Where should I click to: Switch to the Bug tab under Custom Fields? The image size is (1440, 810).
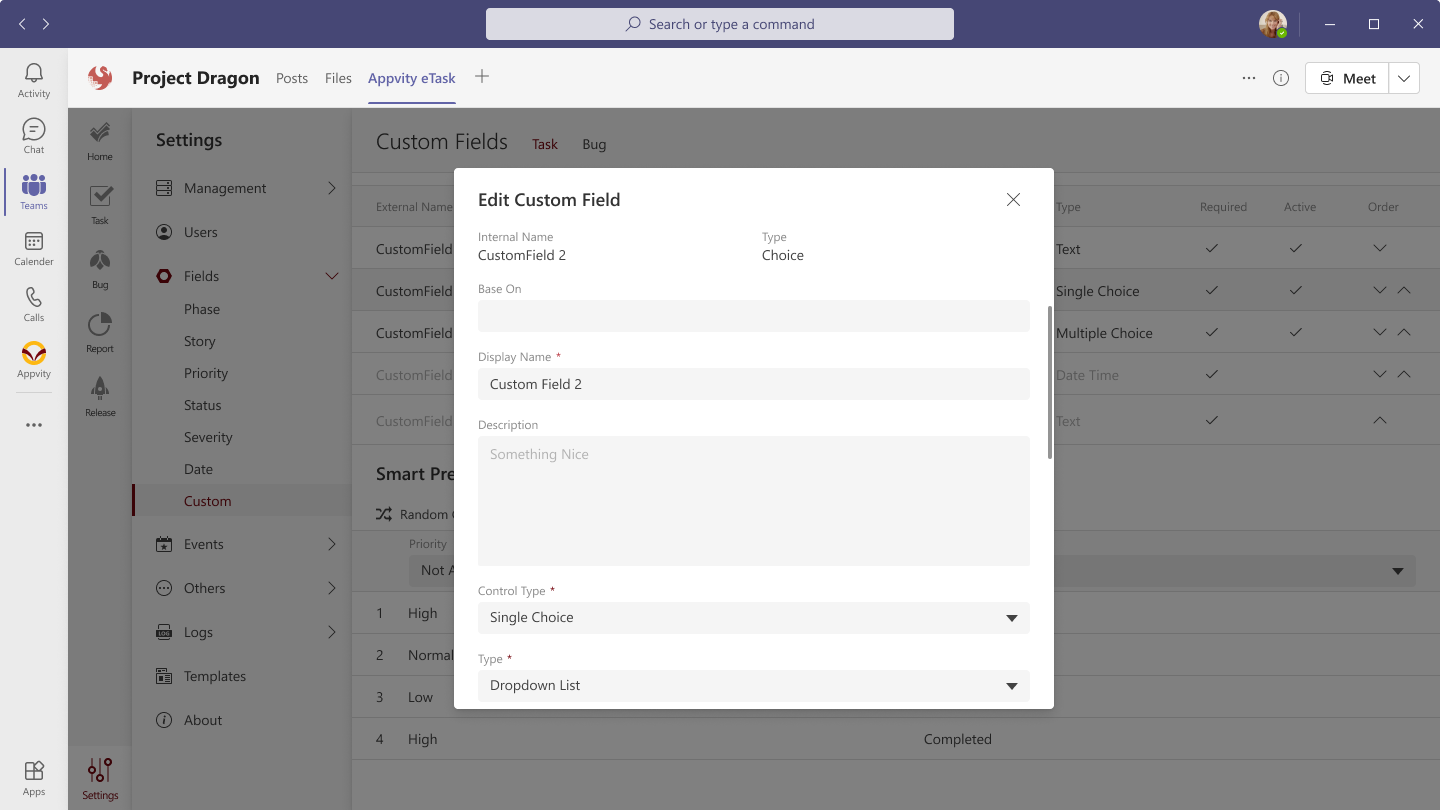click(593, 144)
